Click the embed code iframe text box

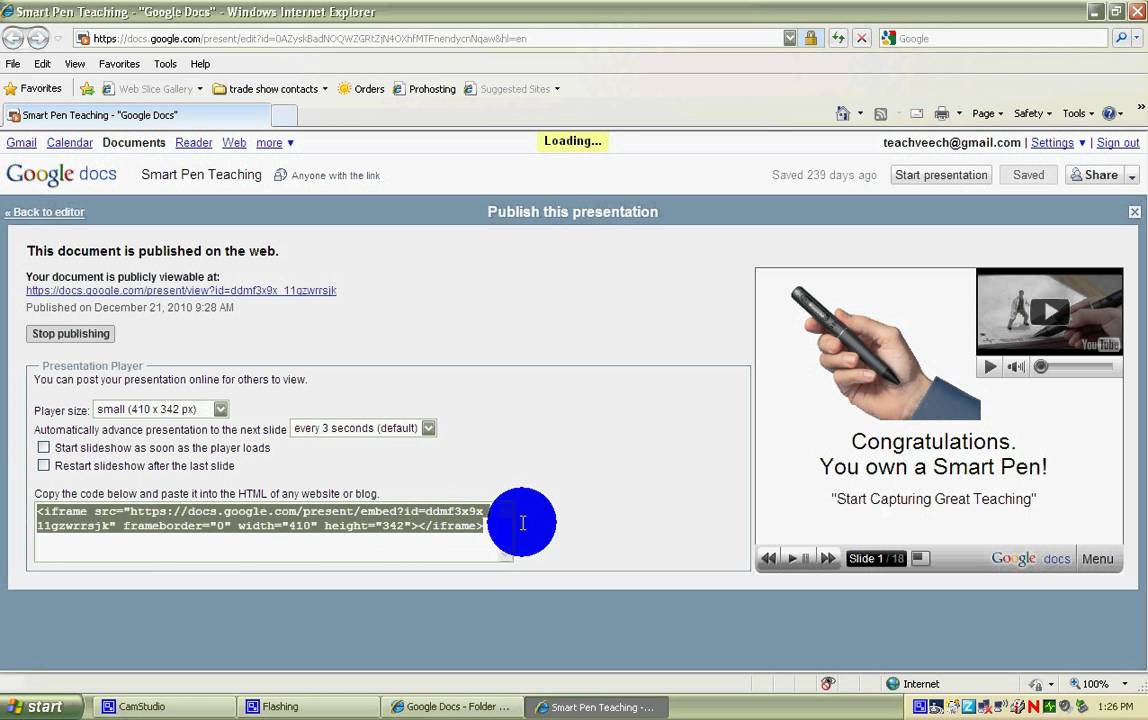click(x=273, y=532)
